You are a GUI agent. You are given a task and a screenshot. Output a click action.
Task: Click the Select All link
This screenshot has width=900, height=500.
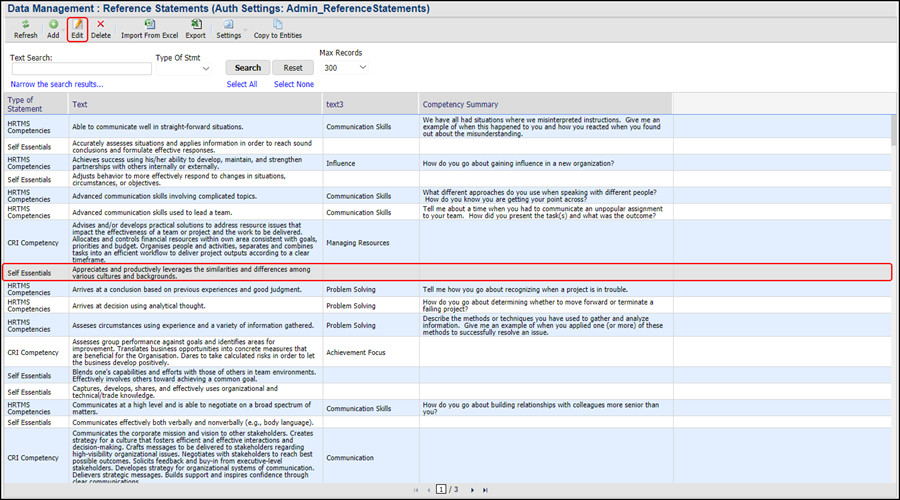coord(242,85)
